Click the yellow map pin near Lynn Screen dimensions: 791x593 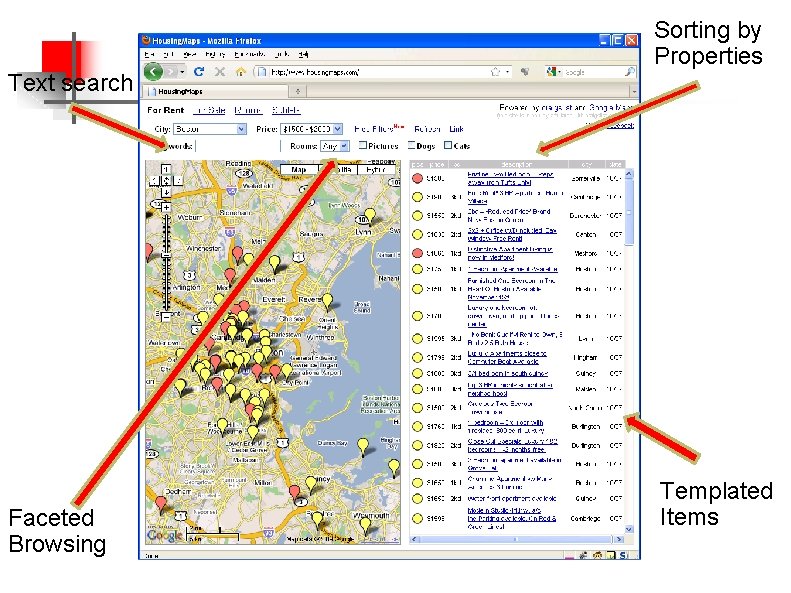tap(370, 216)
